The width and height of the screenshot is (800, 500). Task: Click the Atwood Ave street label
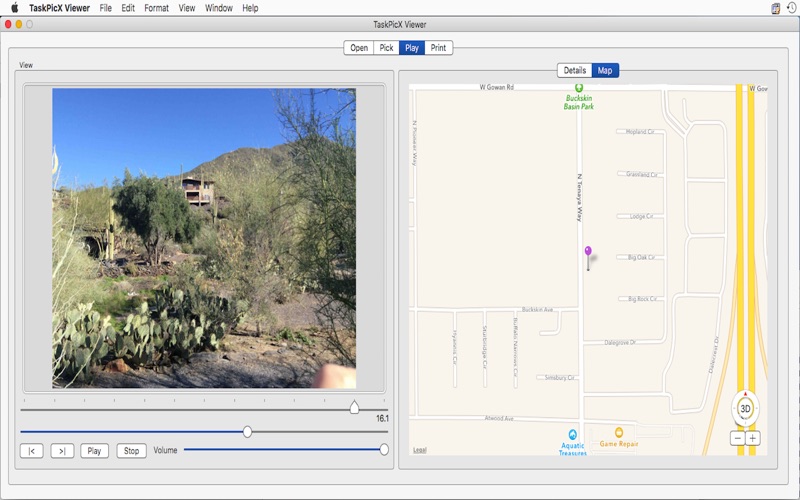pyautogui.click(x=499, y=418)
